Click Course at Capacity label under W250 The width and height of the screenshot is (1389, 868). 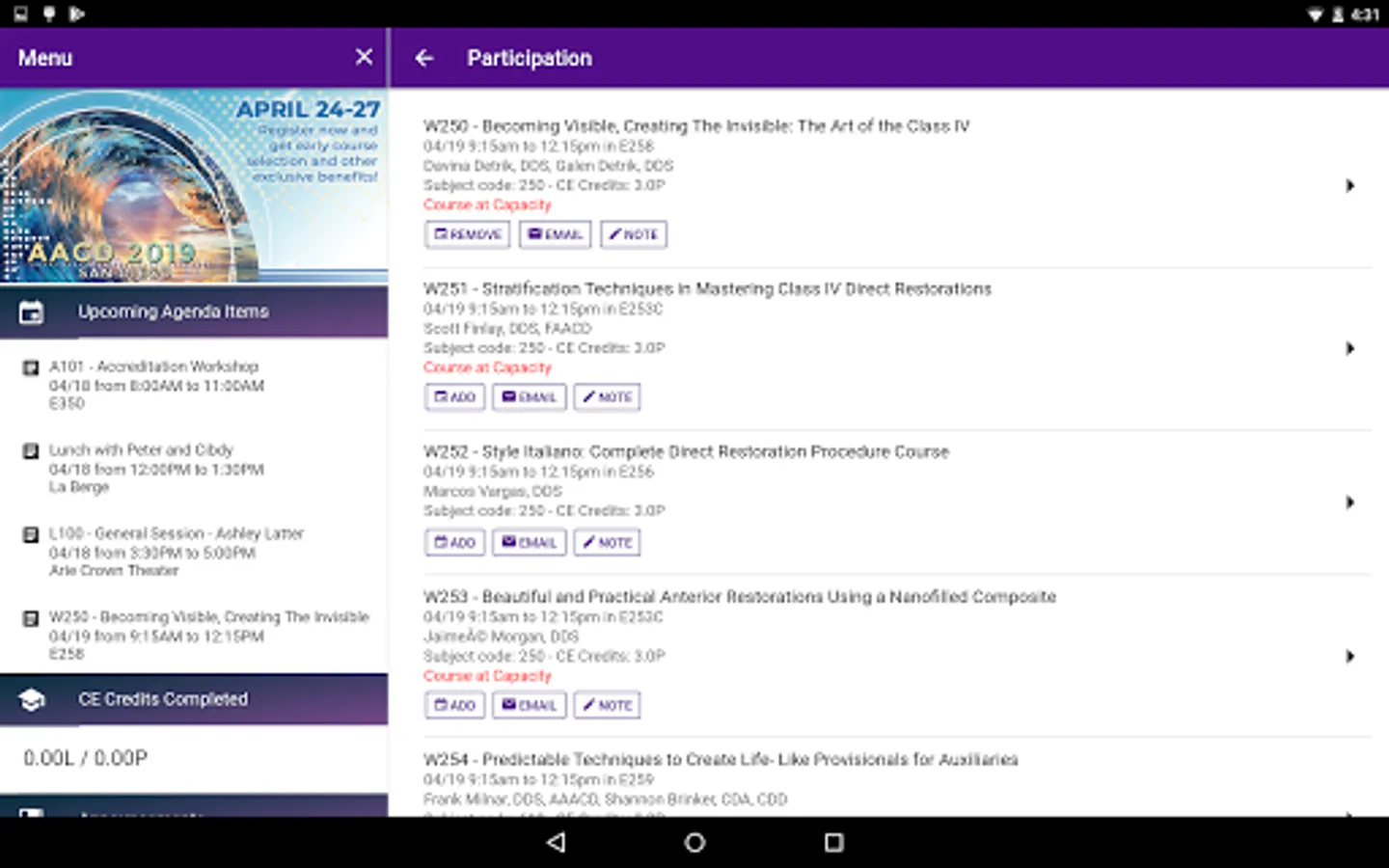[487, 204]
